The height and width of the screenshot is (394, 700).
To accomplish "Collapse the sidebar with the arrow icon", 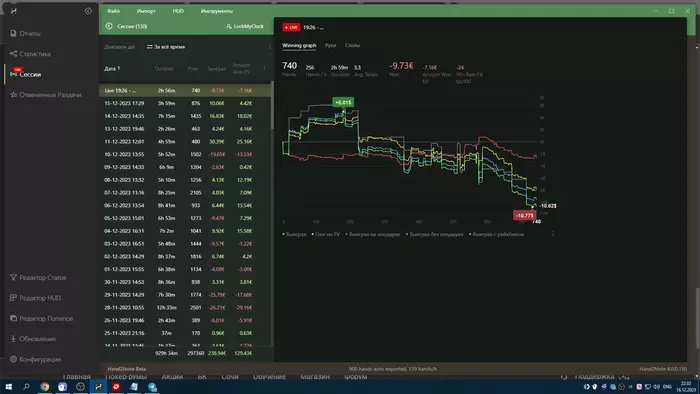I will click(88, 11).
